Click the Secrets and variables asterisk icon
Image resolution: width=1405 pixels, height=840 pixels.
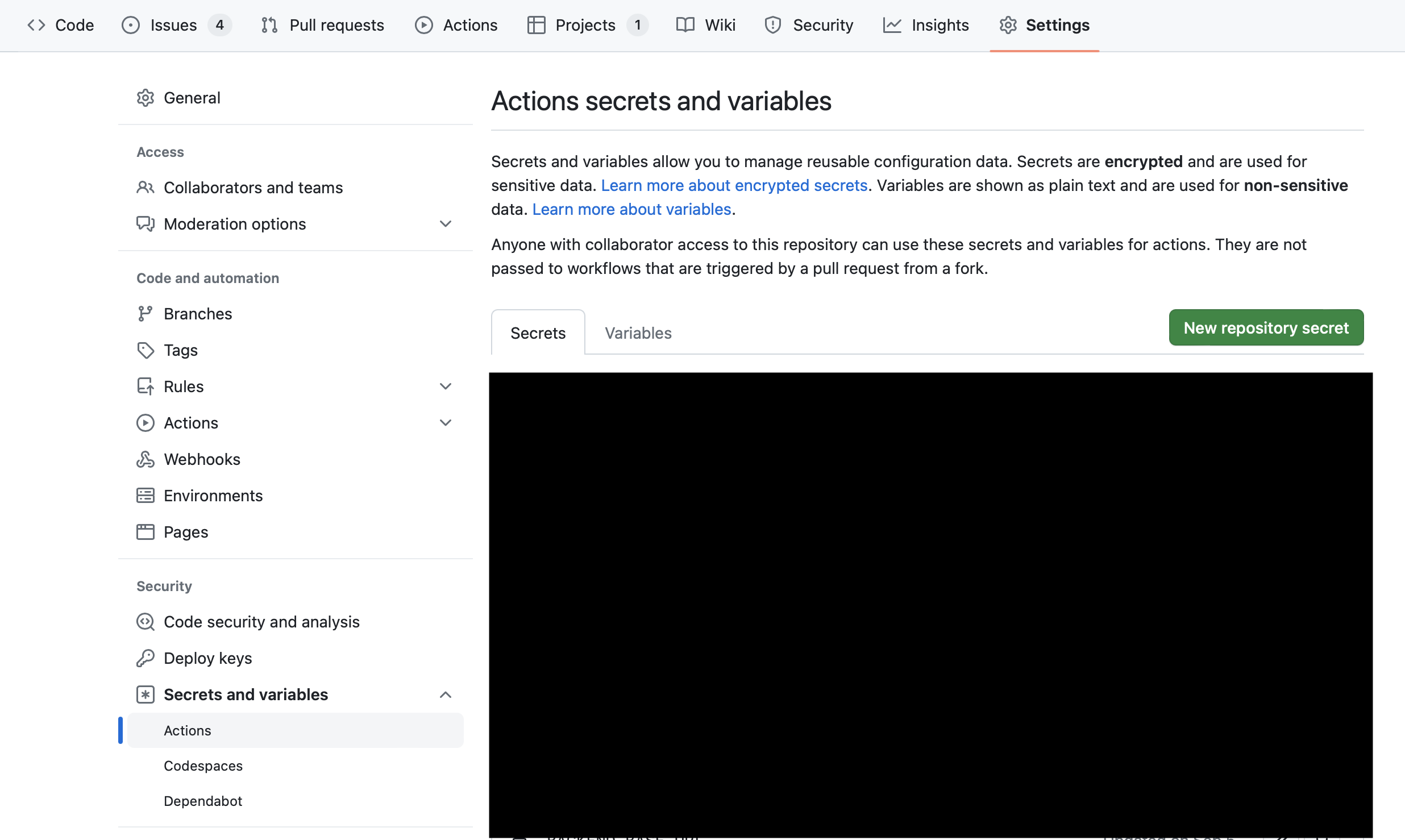coord(146,695)
